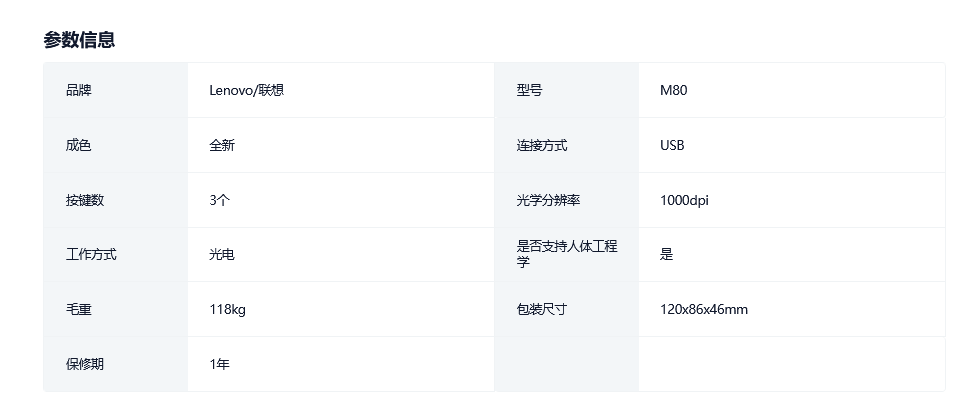This screenshot has width=969, height=418.
Task: Select the 120x86x46mm package size value
Action: coord(704,309)
